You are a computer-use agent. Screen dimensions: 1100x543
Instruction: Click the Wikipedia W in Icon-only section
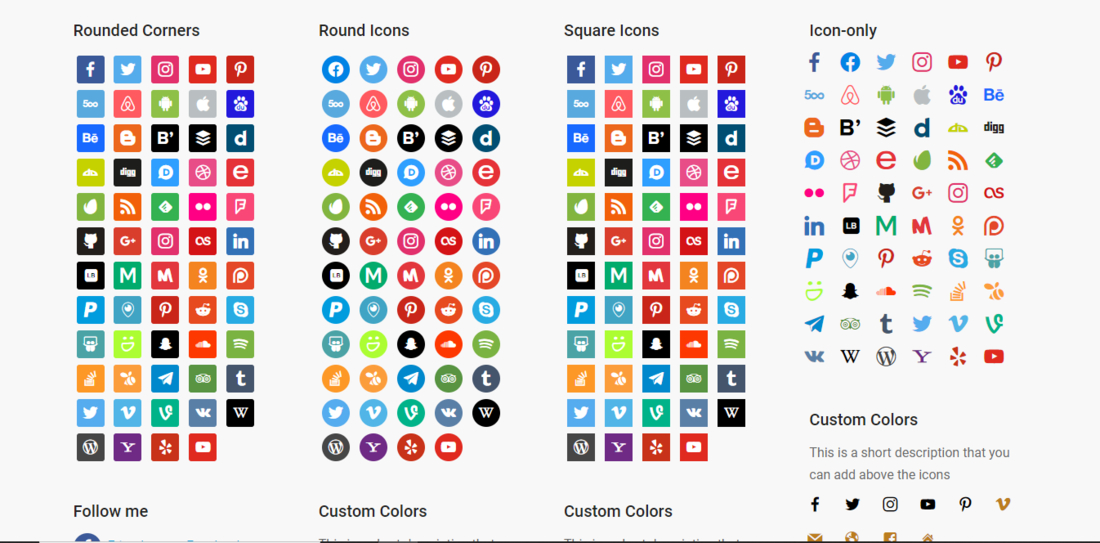850,356
